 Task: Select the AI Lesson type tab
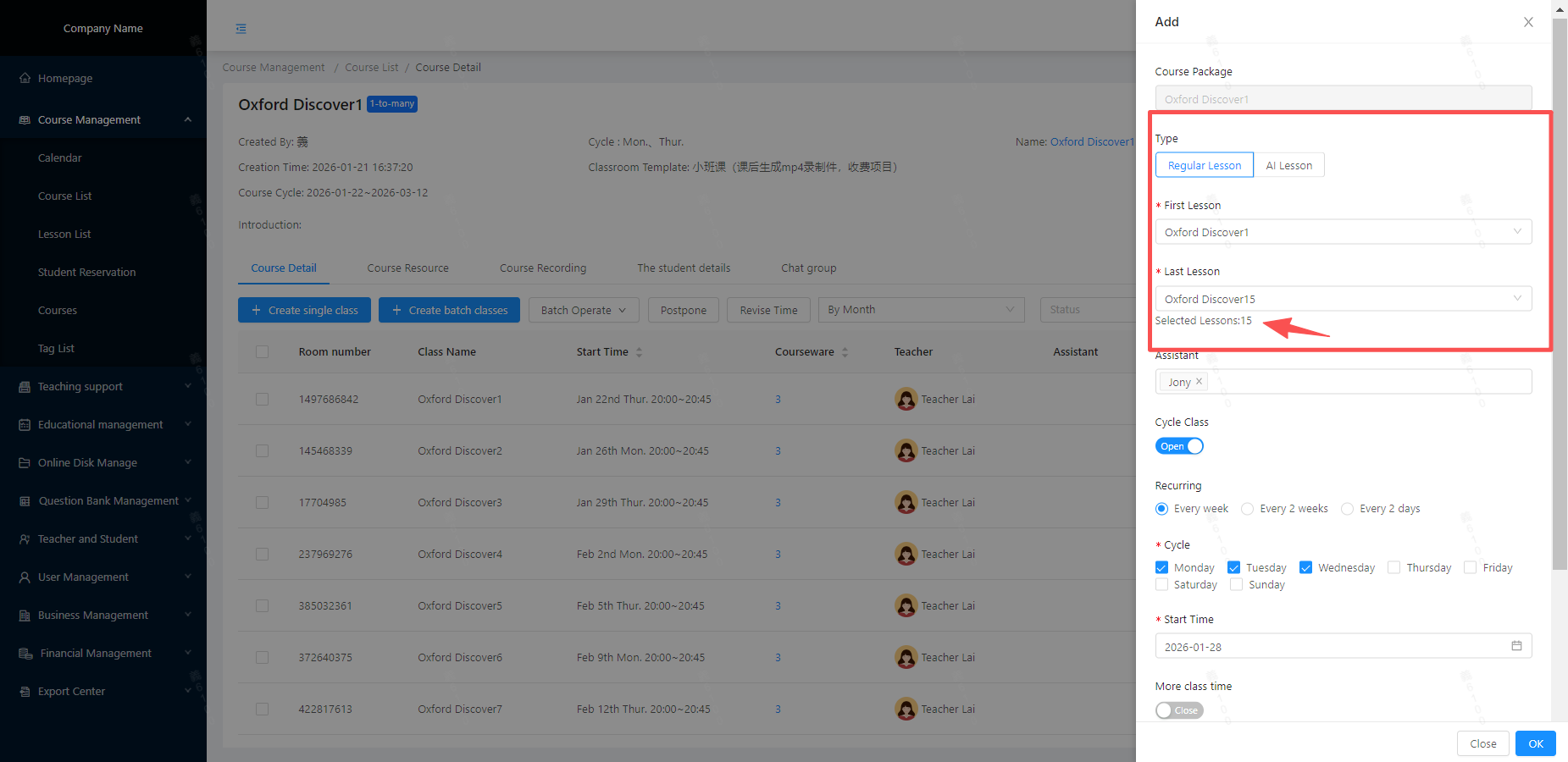coord(1288,165)
